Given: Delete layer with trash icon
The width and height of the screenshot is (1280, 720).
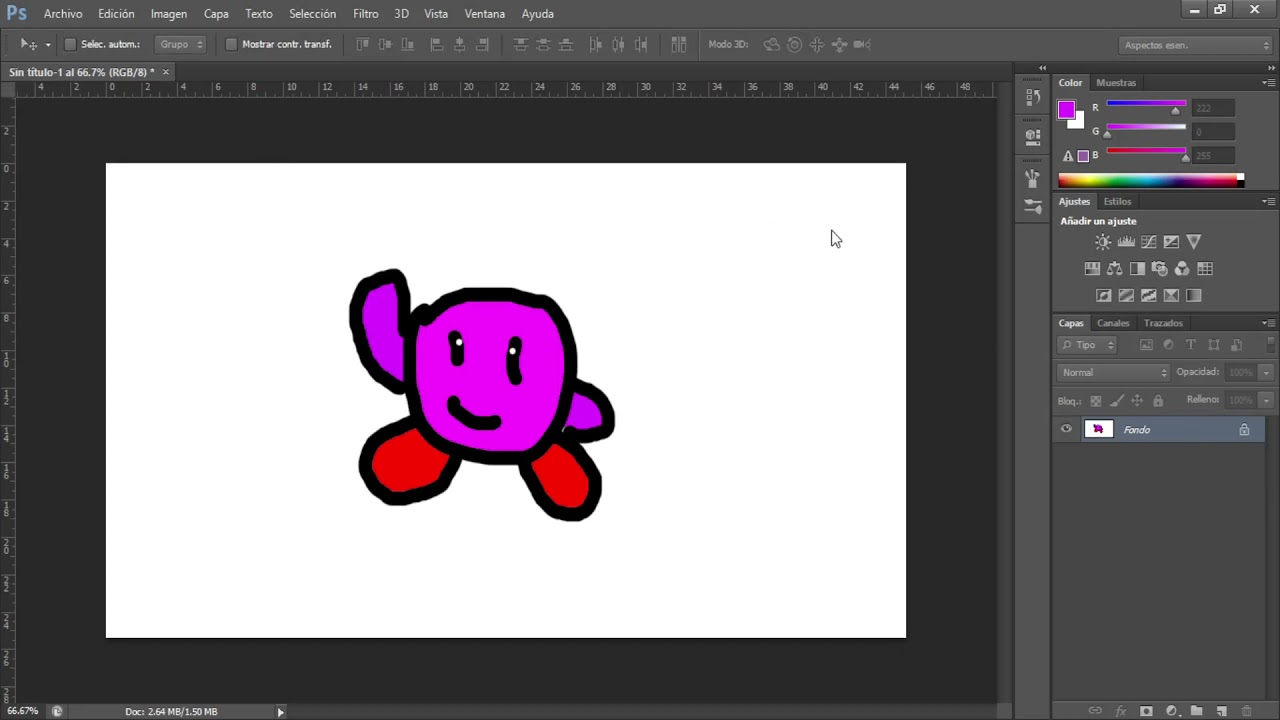Looking at the screenshot, I should tap(1246, 711).
